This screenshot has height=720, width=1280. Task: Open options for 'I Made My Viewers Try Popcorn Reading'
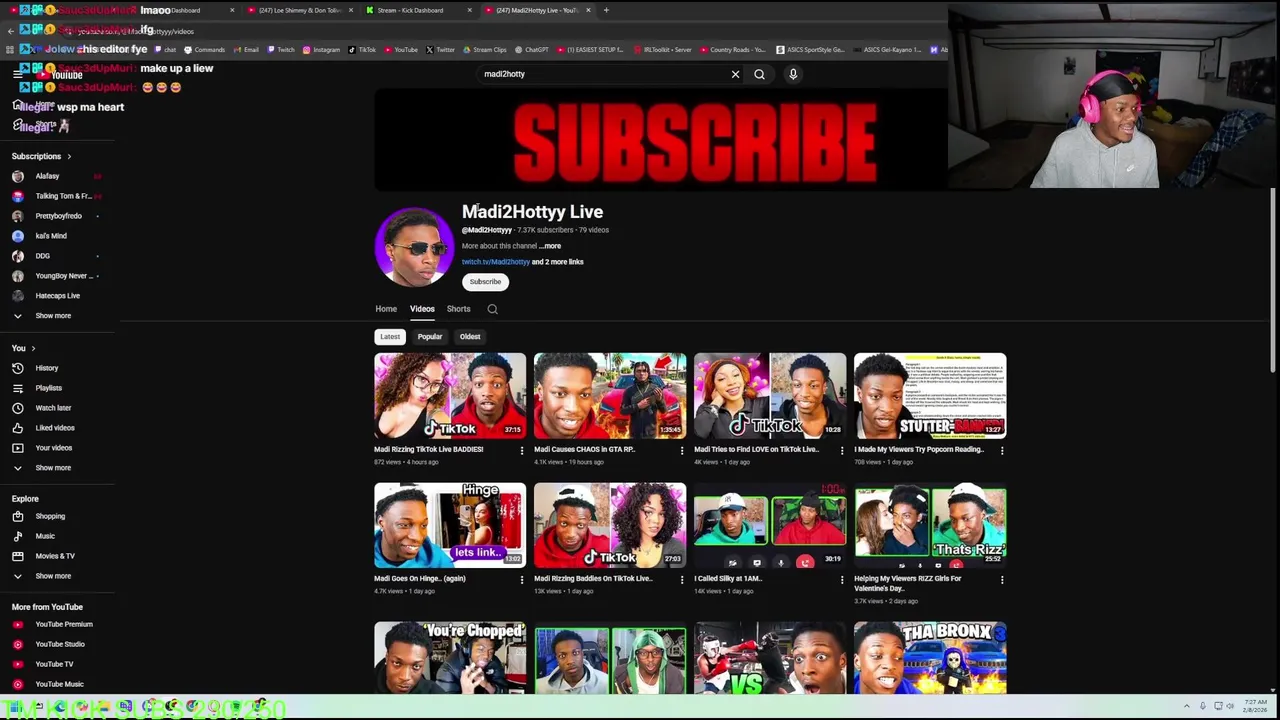click(x=1001, y=450)
